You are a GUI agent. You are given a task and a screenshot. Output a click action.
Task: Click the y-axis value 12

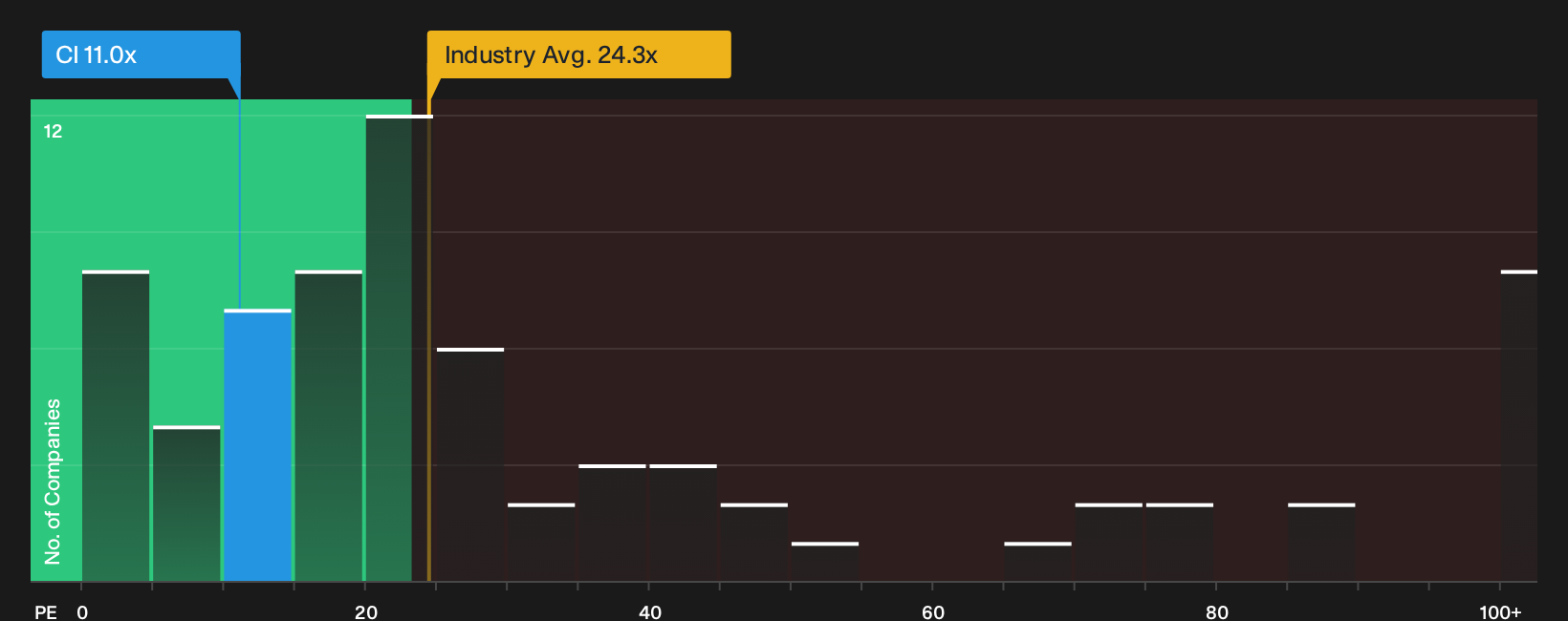(53, 131)
